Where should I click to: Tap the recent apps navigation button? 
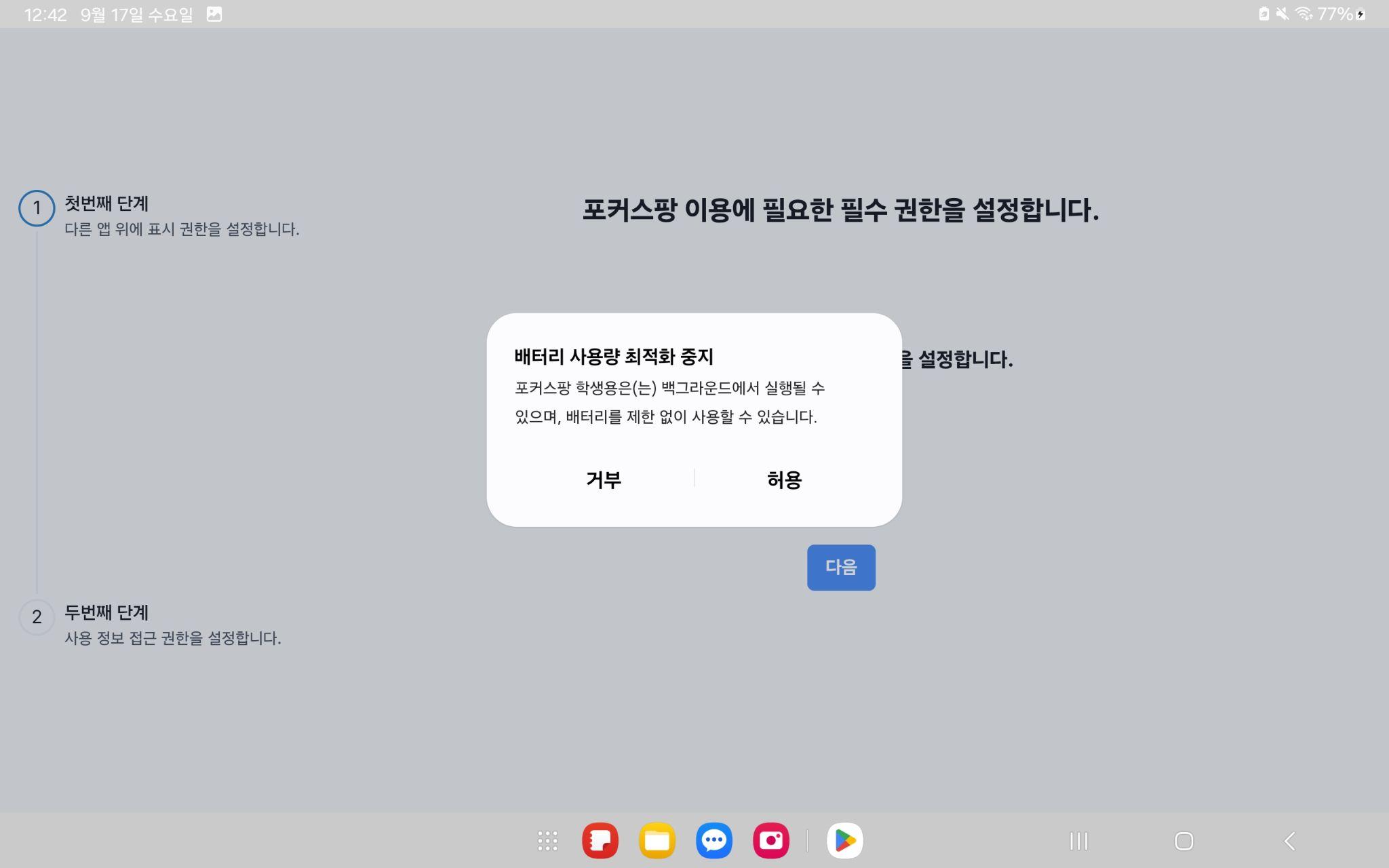tap(1078, 841)
